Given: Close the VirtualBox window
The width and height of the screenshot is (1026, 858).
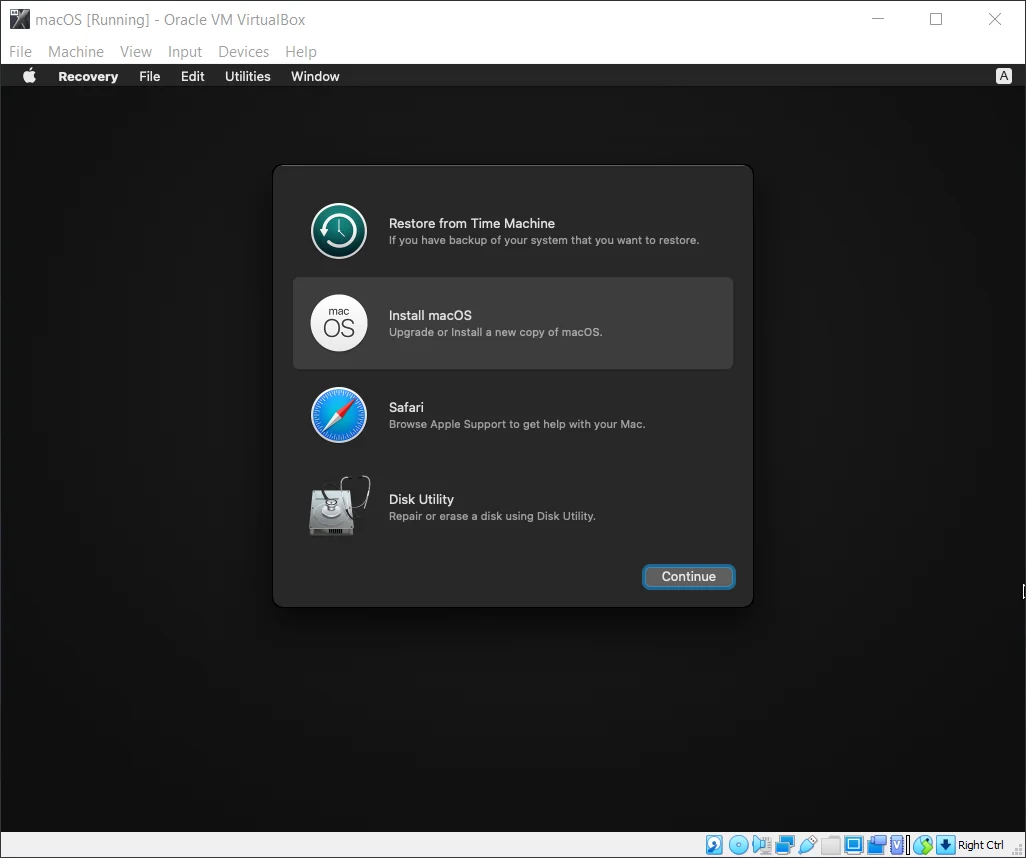Looking at the screenshot, I should tap(995, 19).
